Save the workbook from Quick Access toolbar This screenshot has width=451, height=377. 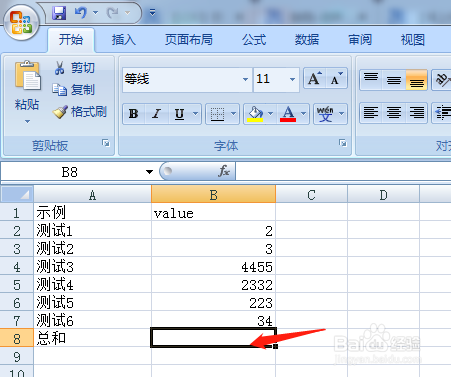tap(59, 13)
